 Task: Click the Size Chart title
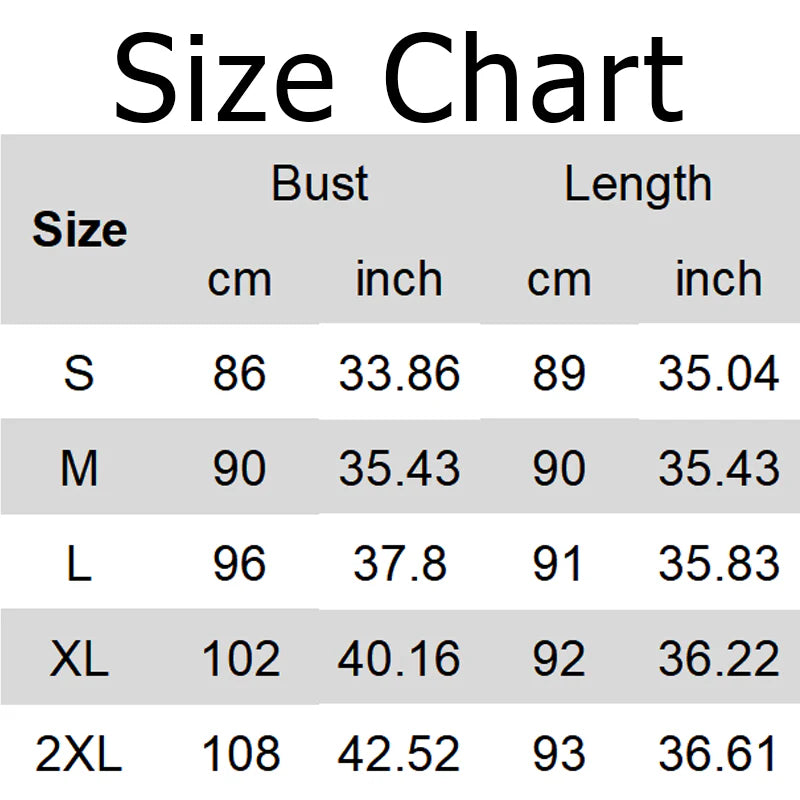pos(399,77)
